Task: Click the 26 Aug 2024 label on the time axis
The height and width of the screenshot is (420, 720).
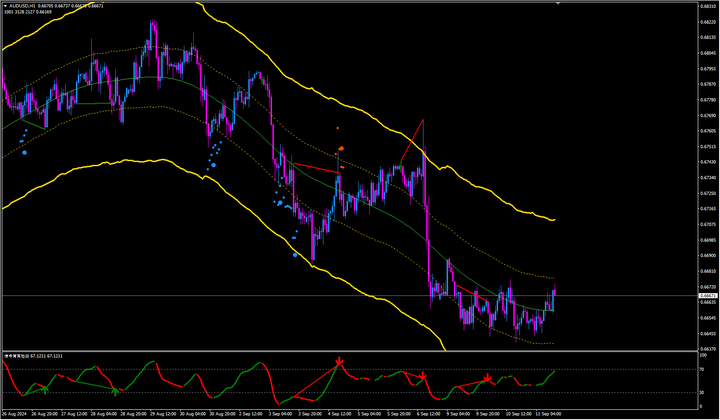Action: tap(13, 412)
